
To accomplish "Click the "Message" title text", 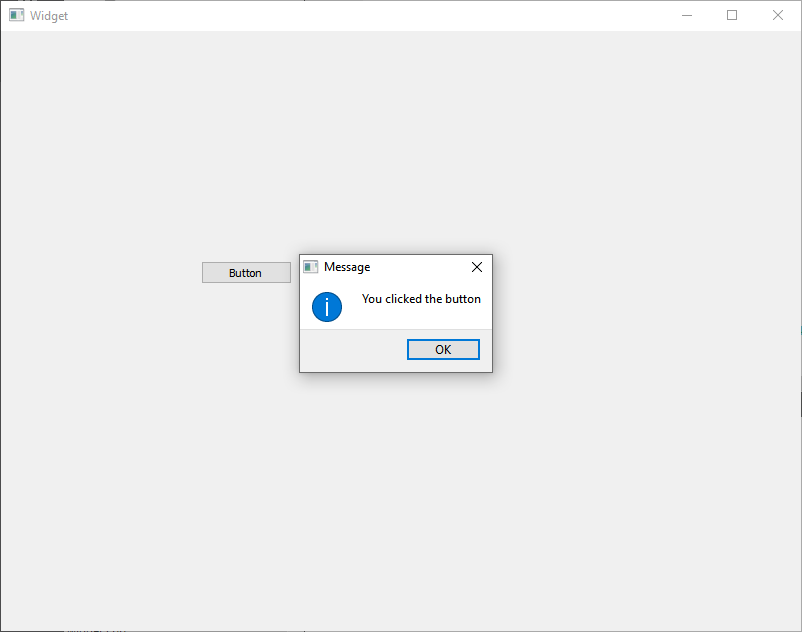I will (347, 267).
